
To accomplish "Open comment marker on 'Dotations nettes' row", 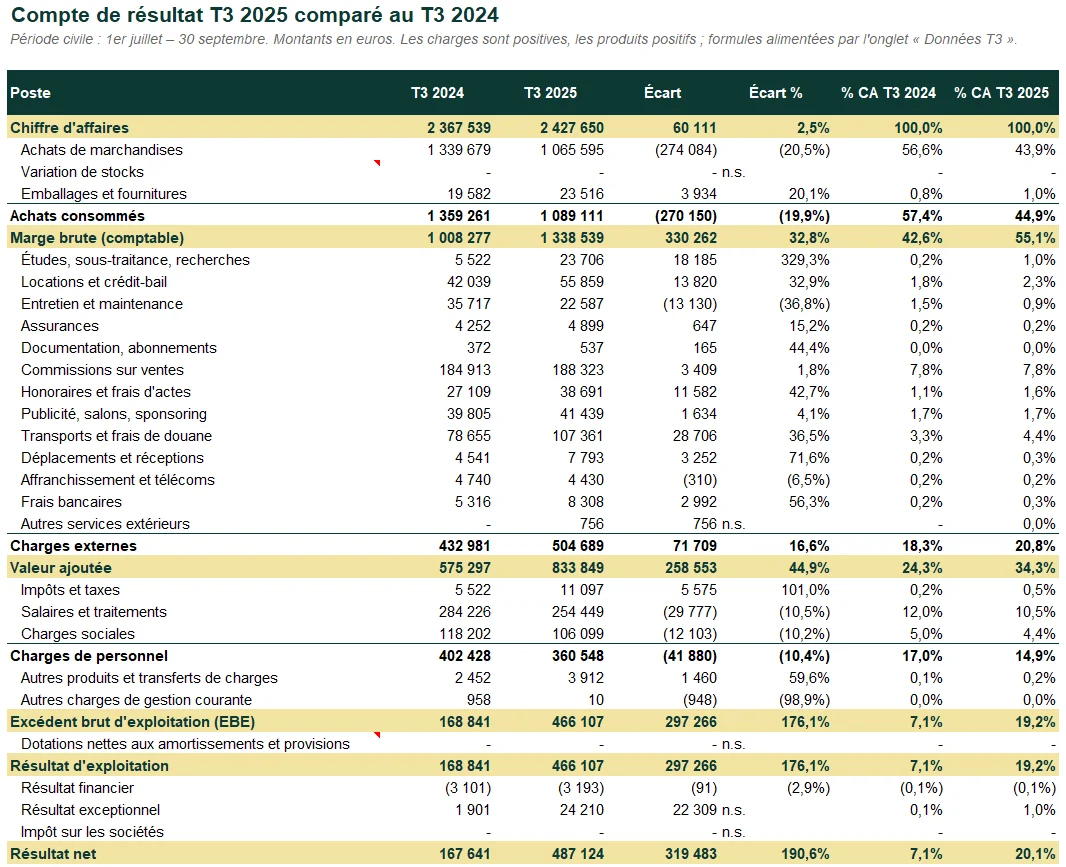I will (x=377, y=735).
